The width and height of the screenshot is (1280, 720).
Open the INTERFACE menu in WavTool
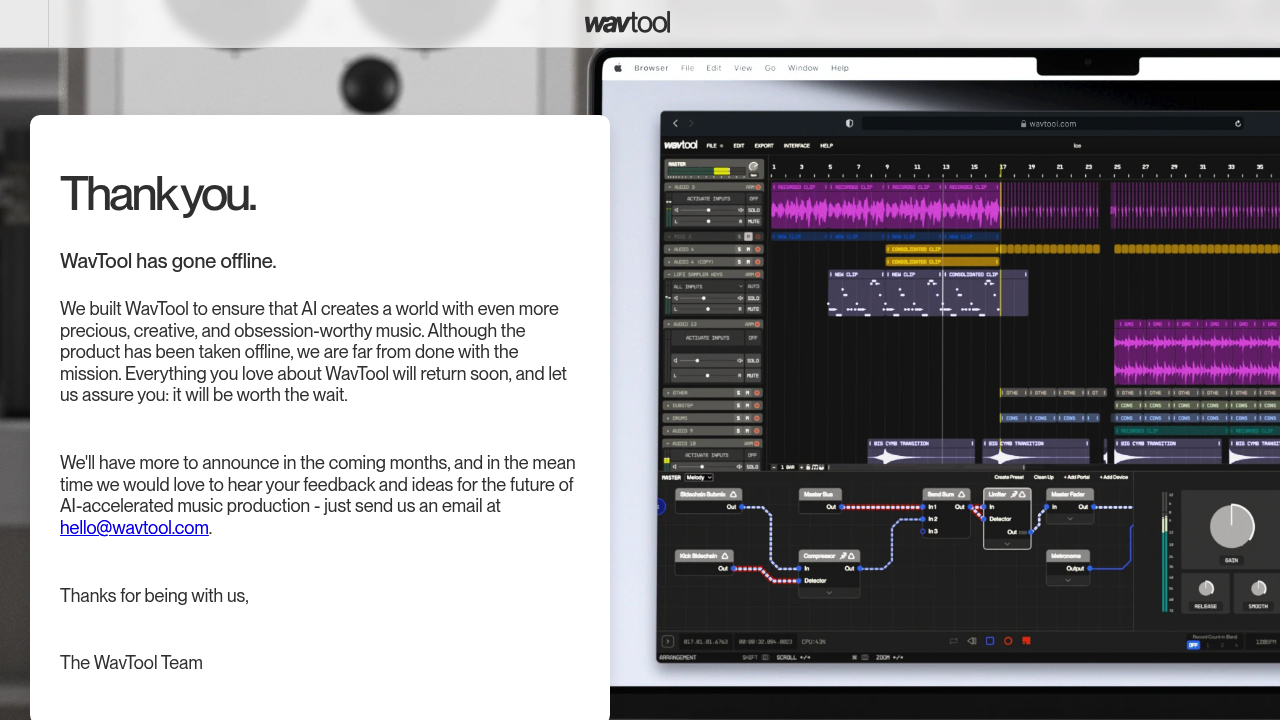797,146
